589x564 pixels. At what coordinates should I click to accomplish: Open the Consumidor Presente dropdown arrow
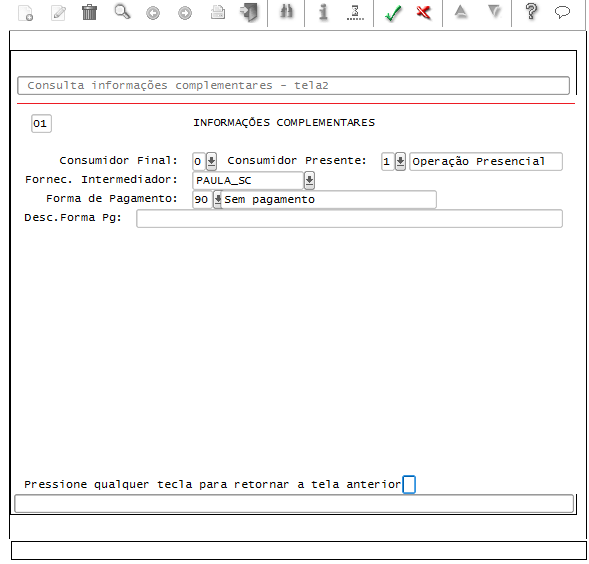tap(400, 162)
